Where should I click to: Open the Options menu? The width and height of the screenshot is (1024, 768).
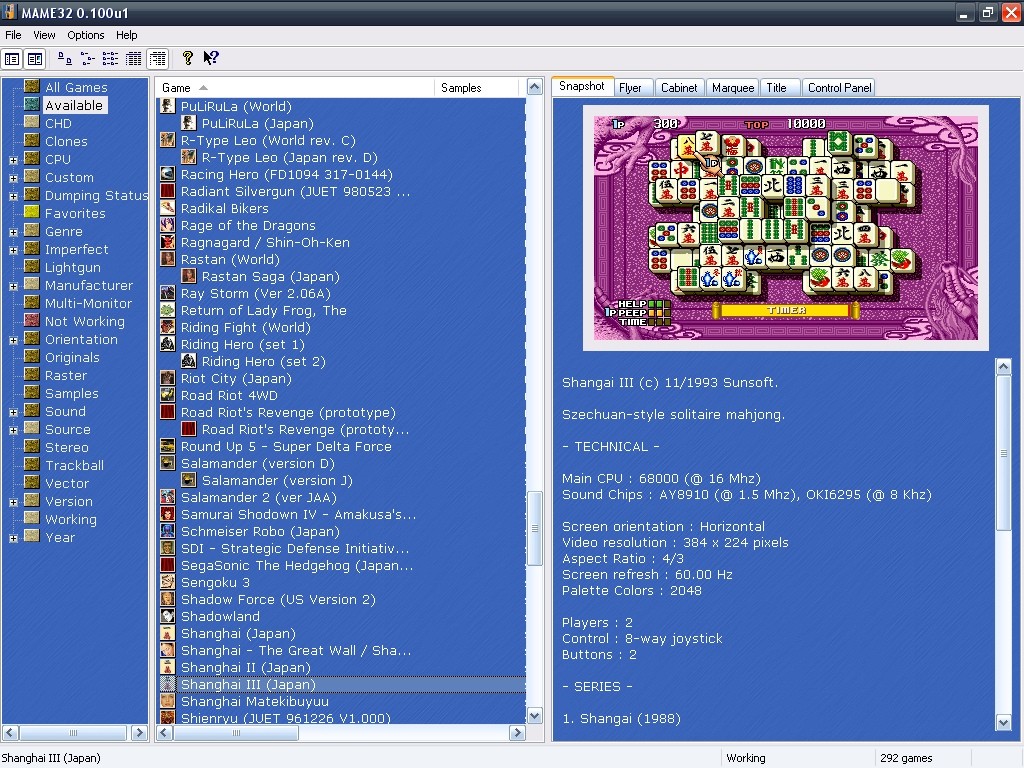tap(86, 35)
